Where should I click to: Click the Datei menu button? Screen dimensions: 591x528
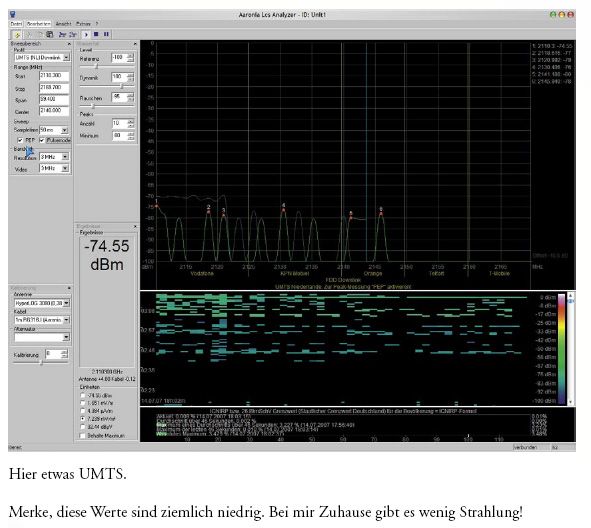16,24
